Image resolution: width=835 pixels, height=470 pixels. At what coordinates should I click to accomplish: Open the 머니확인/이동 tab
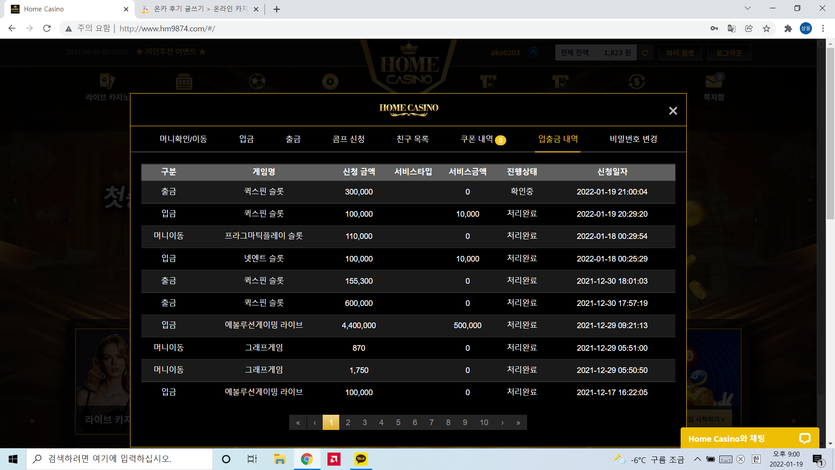click(183, 139)
